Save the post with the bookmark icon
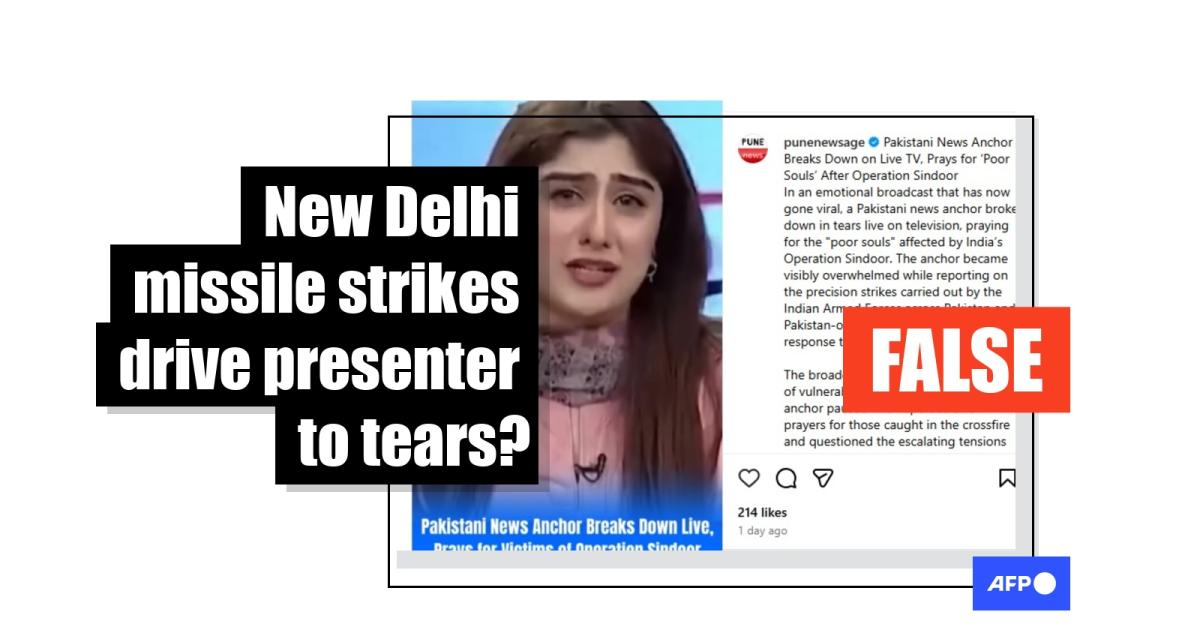This screenshot has height=630, width=1200. pyautogui.click(x=1007, y=478)
